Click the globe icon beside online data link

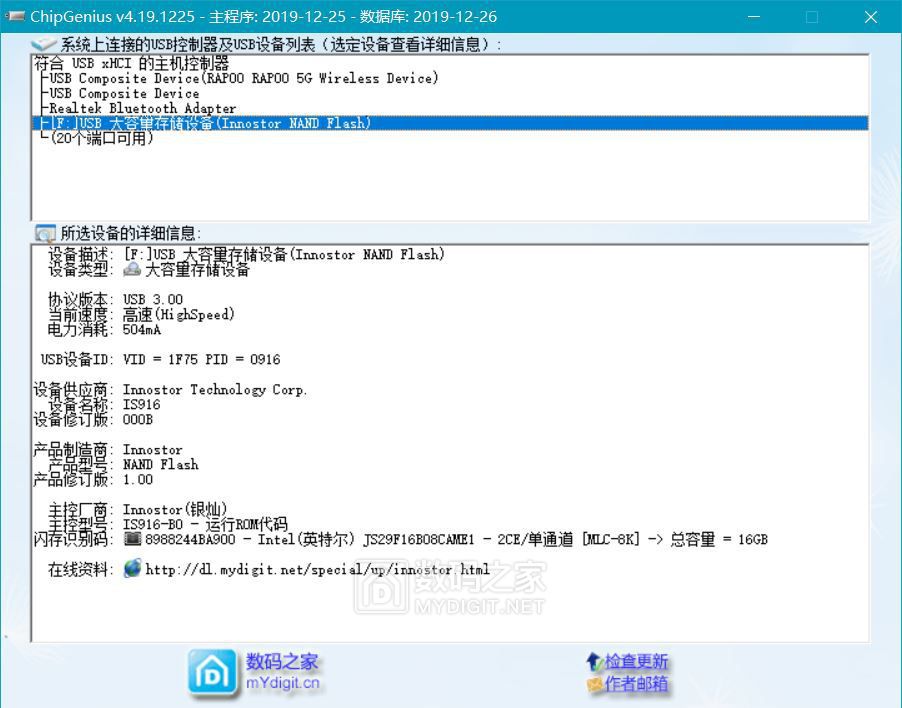tap(132, 568)
